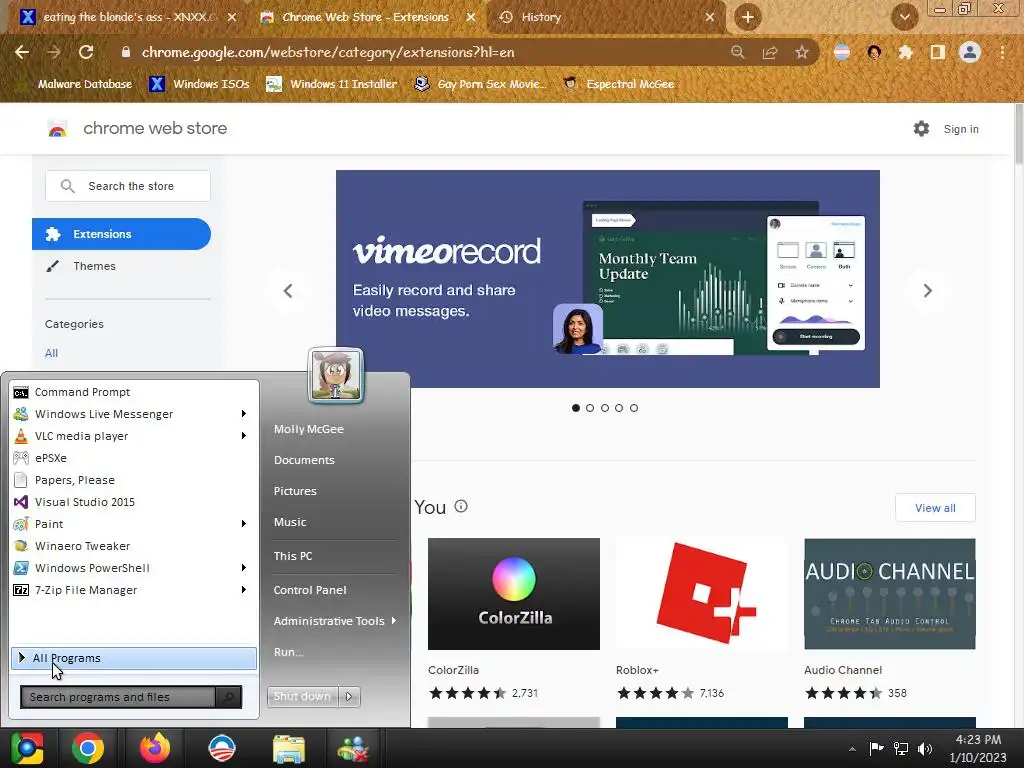Open the ColorZilla extension thumbnail
This screenshot has width=1024, height=768.
[x=514, y=594]
